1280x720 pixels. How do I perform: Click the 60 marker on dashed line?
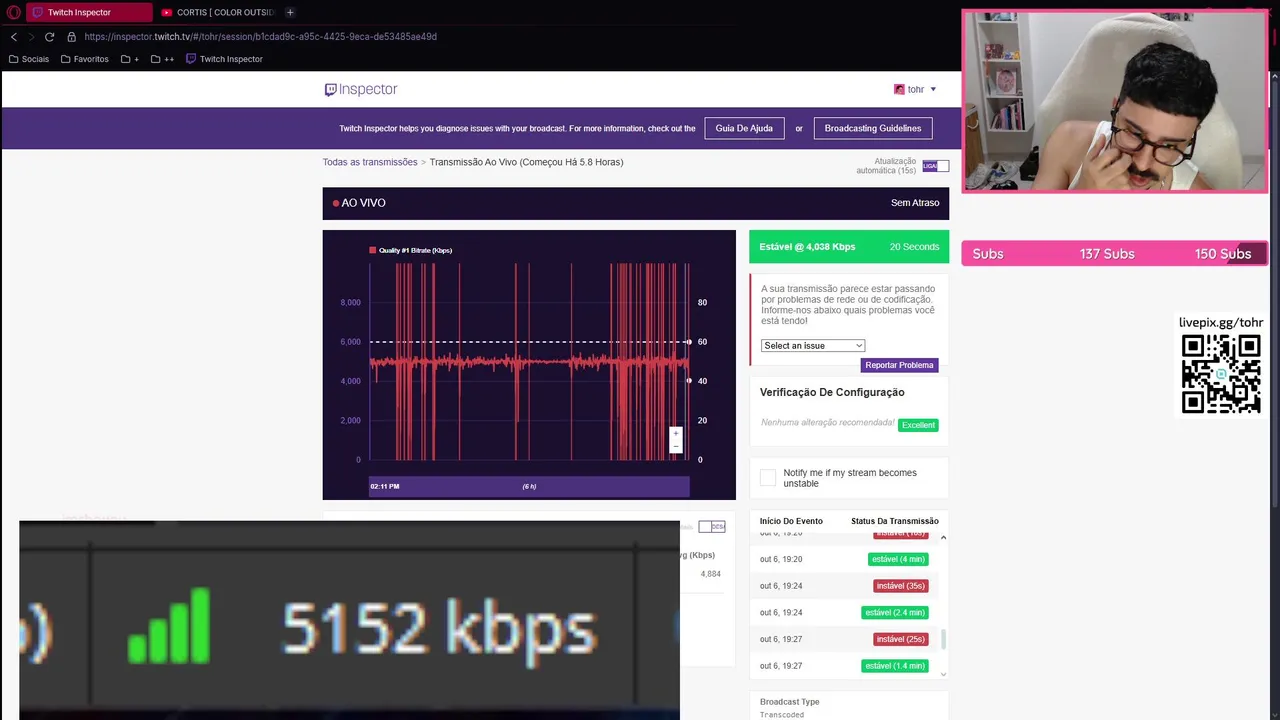689,342
